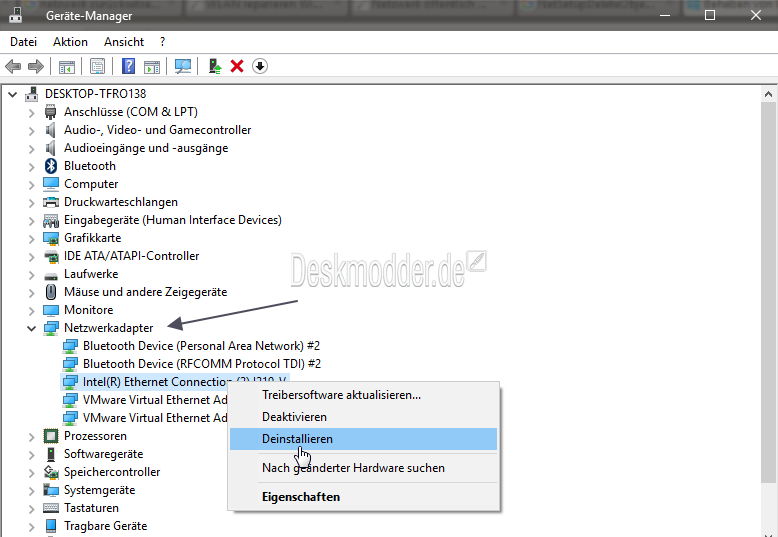Click the scan for hardware changes monitor icon
Viewport: 778px width, 537px height.
click(x=183, y=66)
